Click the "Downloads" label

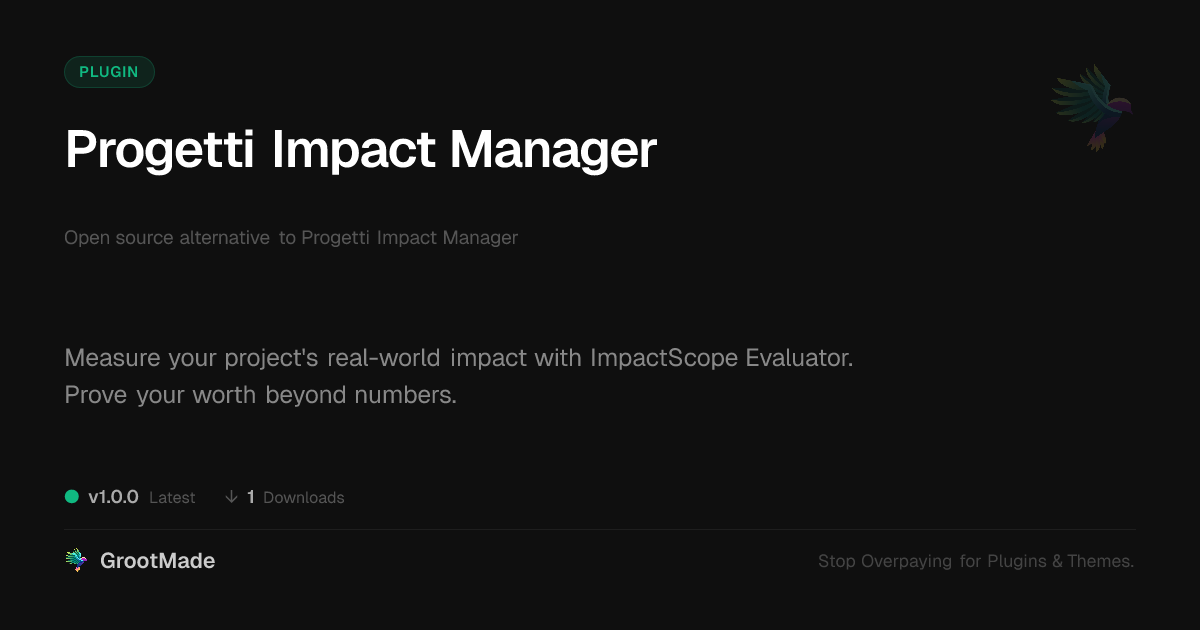(303, 498)
